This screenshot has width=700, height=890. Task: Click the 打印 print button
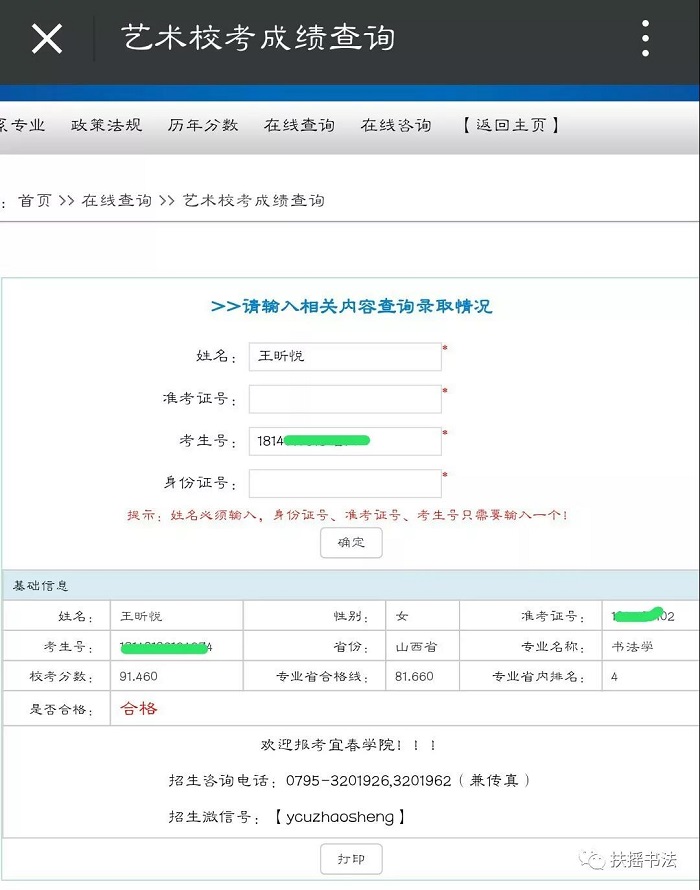coord(351,859)
